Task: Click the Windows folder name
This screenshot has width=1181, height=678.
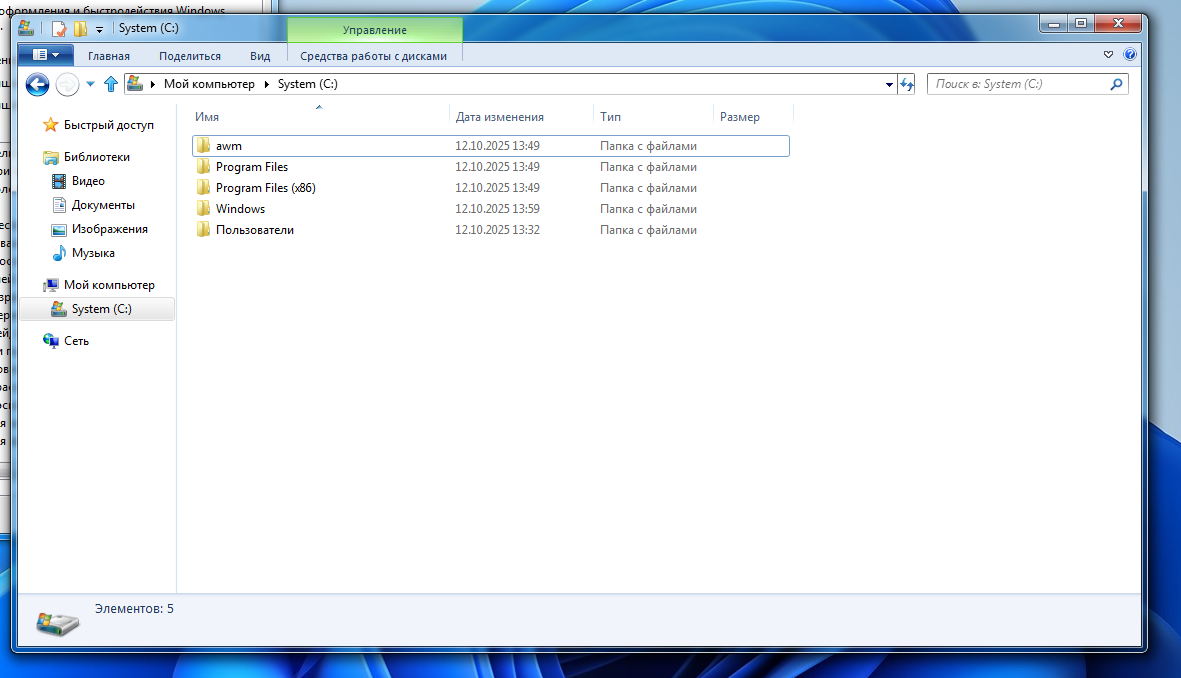Action: pos(240,209)
